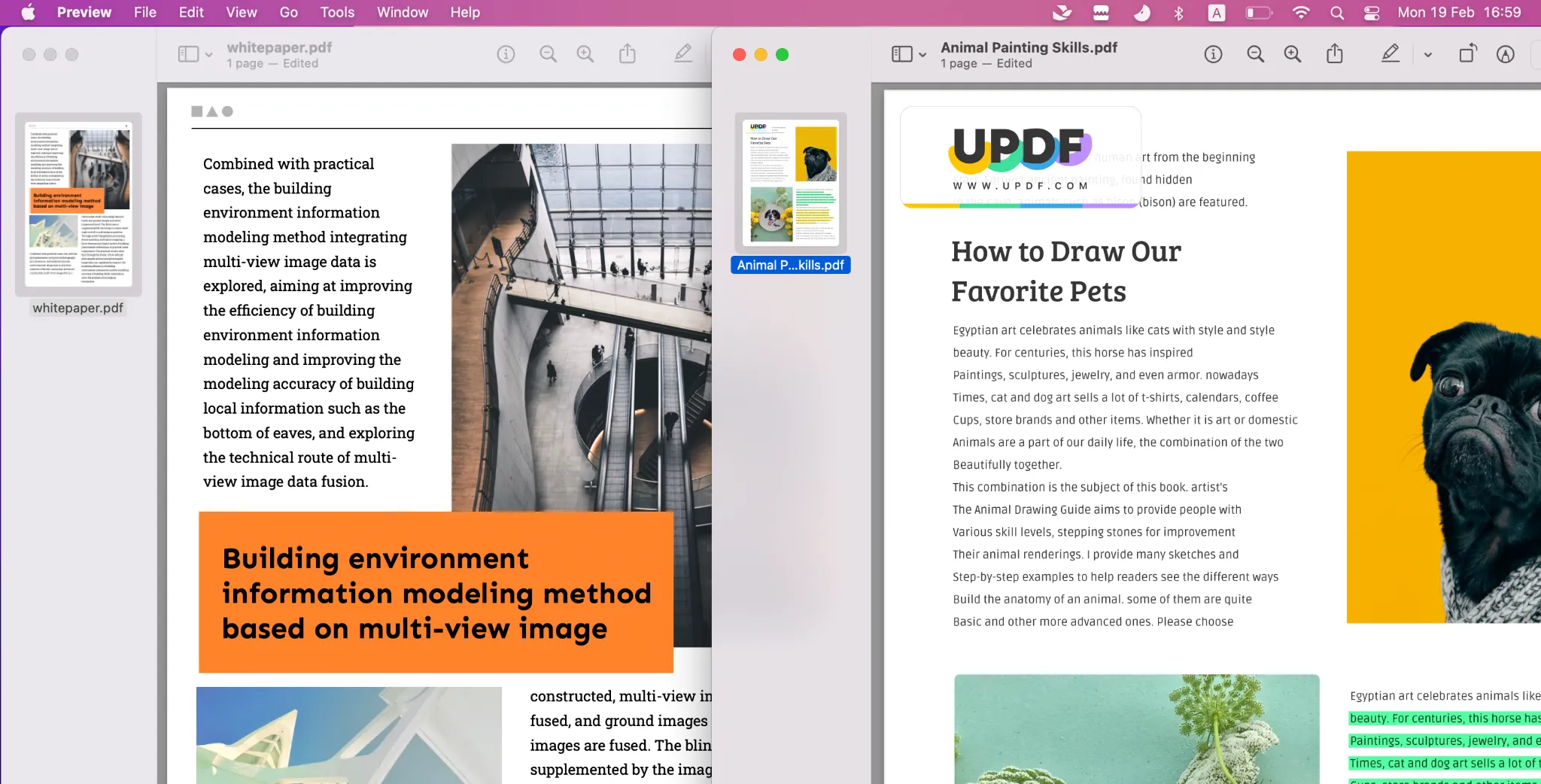This screenshot has height=784, width=1541.
Task: Open Wi-Fi status menu
Action: 1300,12
